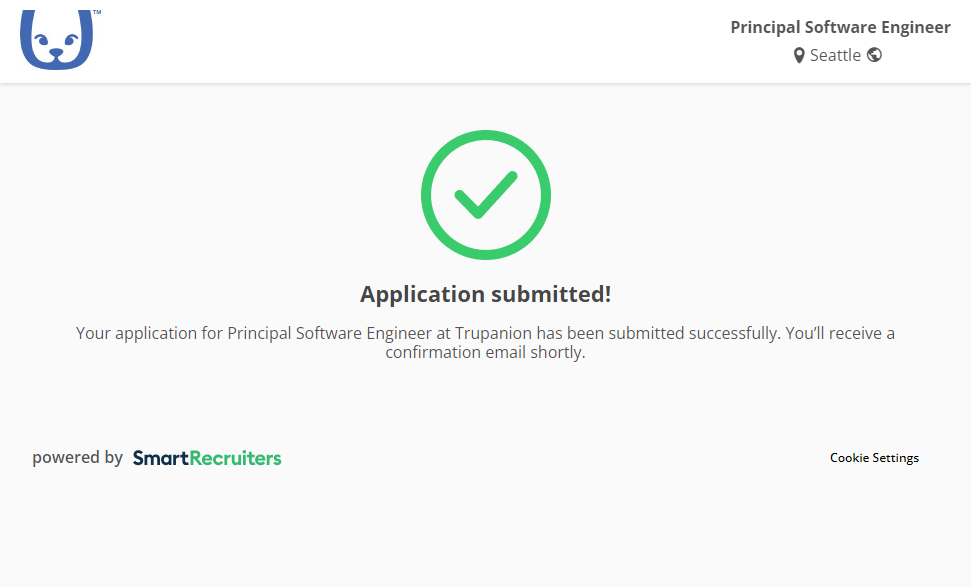Click the green "Recruiters" wordmark text
The height and width of the screenshot is (587, 971).
click(236, 458)
